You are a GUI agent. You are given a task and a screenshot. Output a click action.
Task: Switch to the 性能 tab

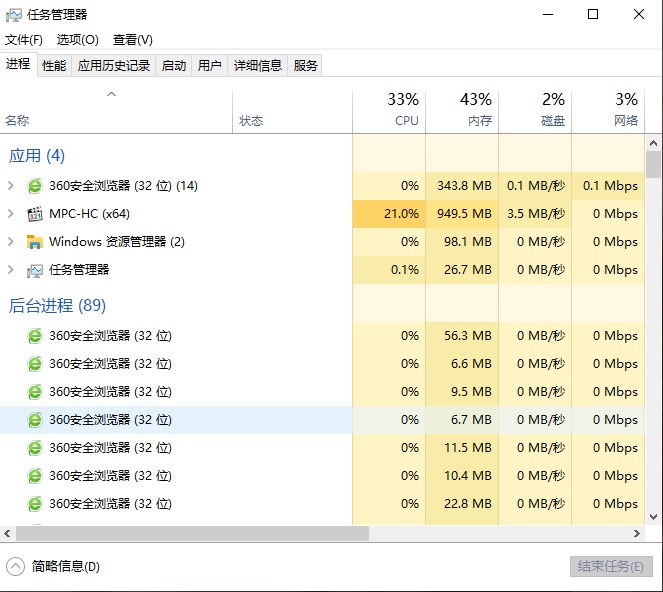54,66
